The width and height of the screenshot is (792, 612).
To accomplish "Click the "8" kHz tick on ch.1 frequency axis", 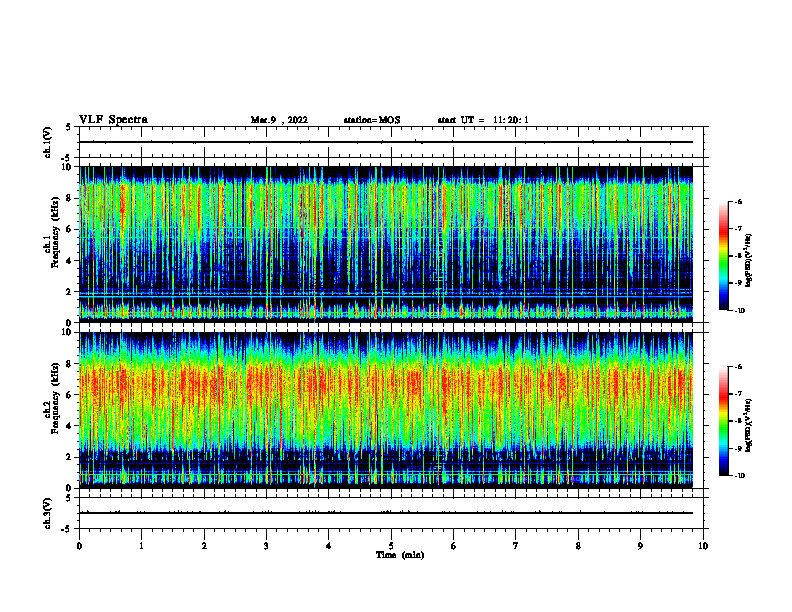I will point(70,198).
